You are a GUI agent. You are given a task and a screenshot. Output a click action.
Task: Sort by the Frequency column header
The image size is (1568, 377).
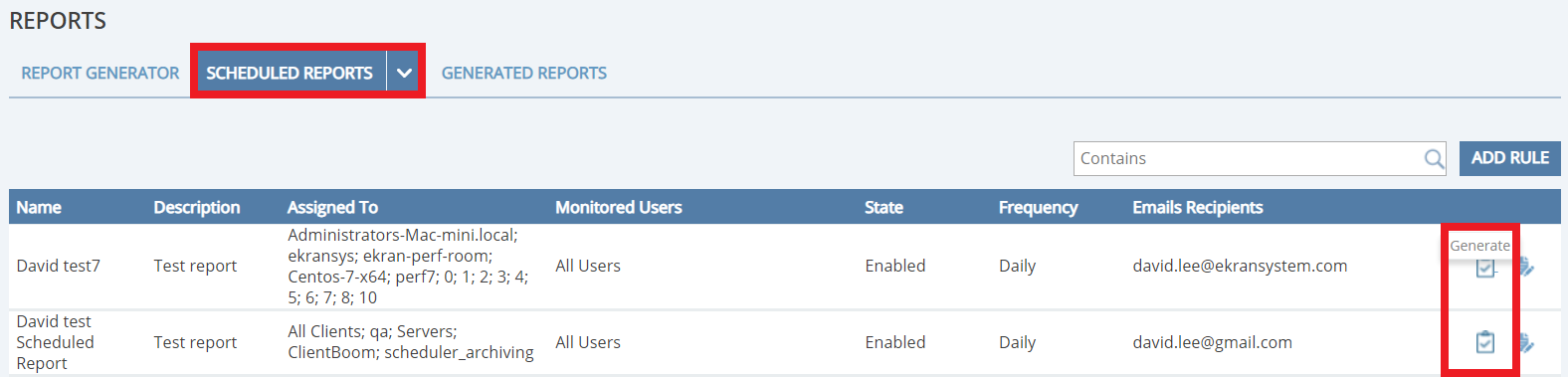click(1038, 207)
